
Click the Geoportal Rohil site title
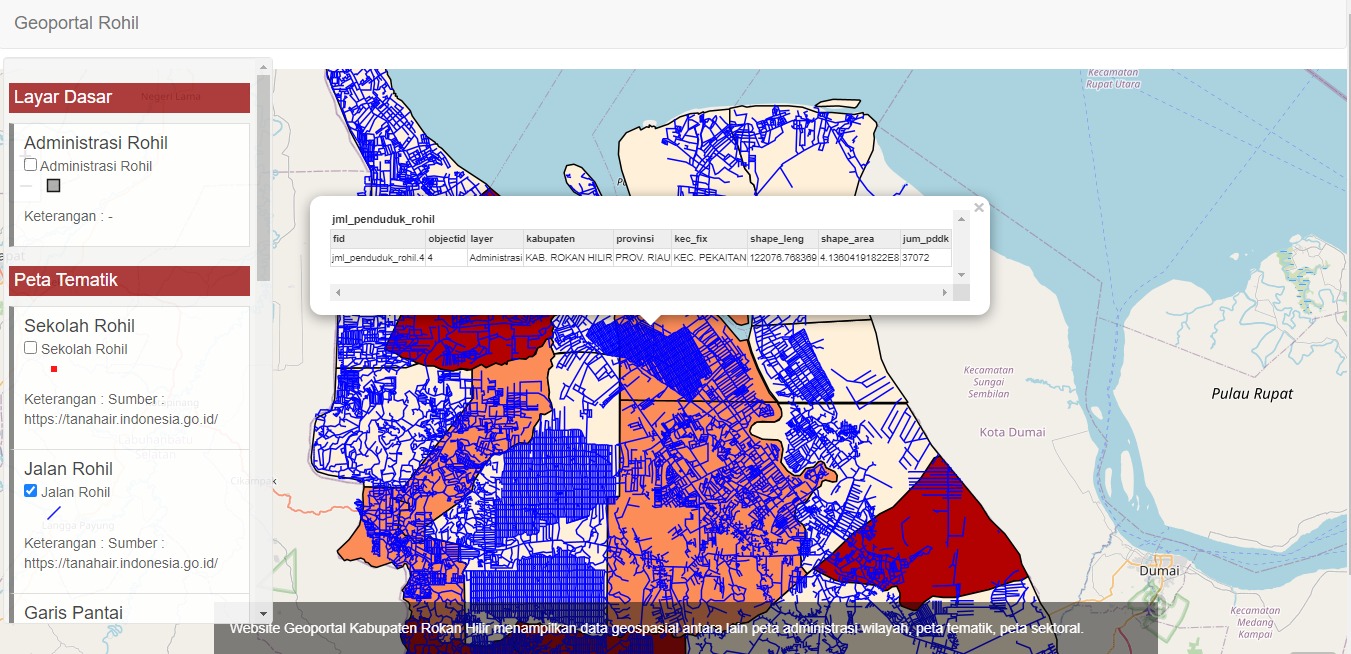pos(76,23)
